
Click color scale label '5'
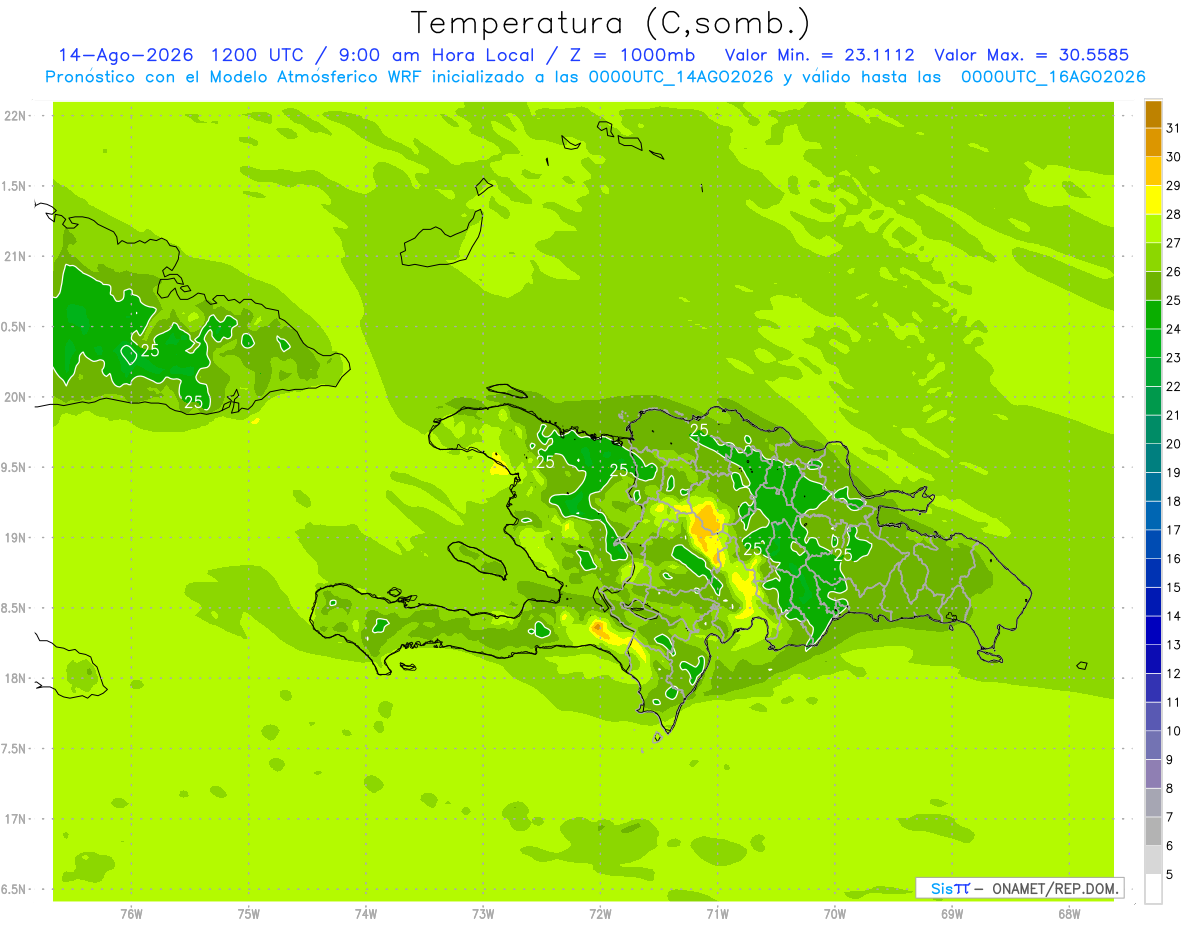click(x=1170, y=874)
